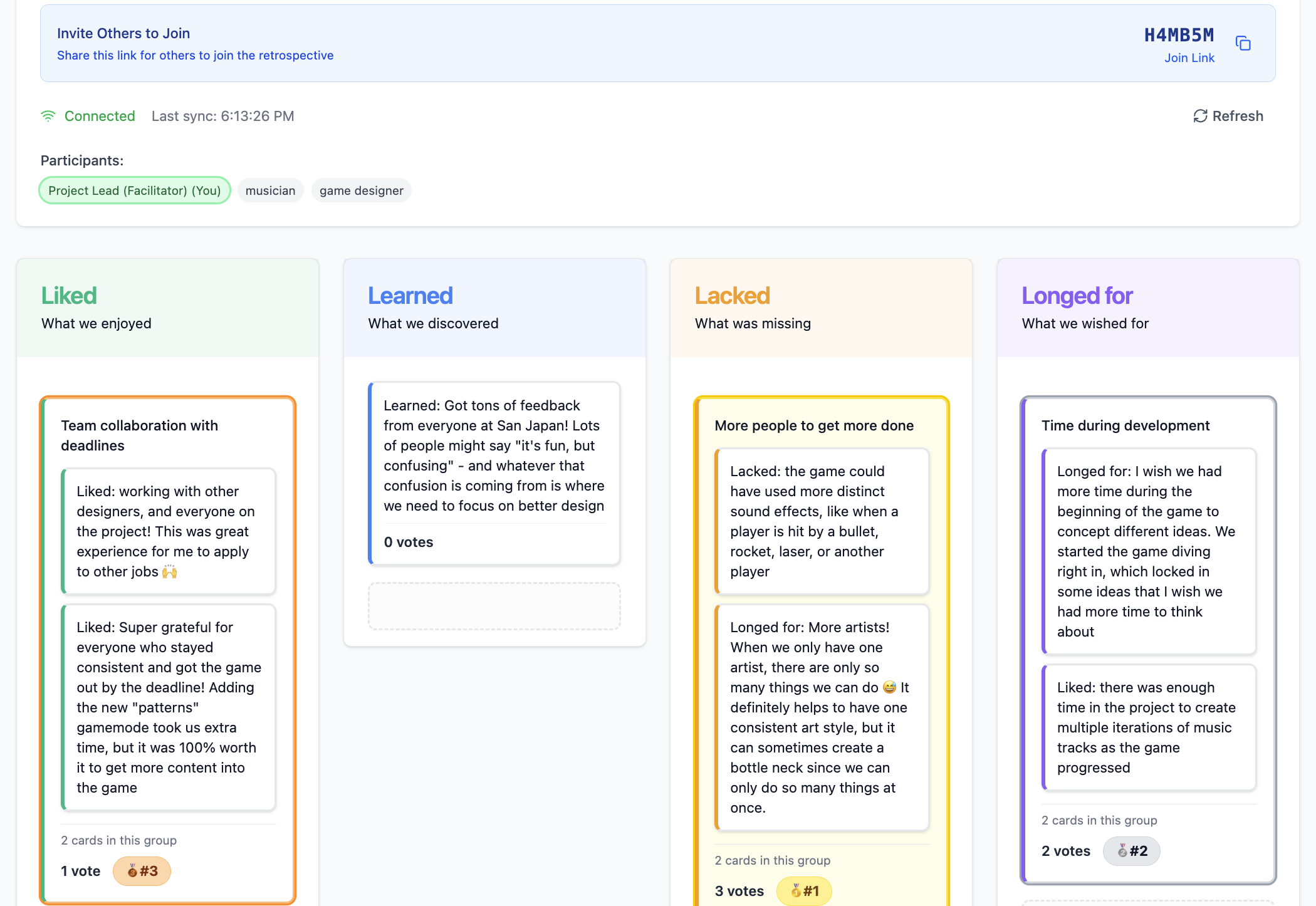Click the Refresh button label

(x=1238, y=116)
